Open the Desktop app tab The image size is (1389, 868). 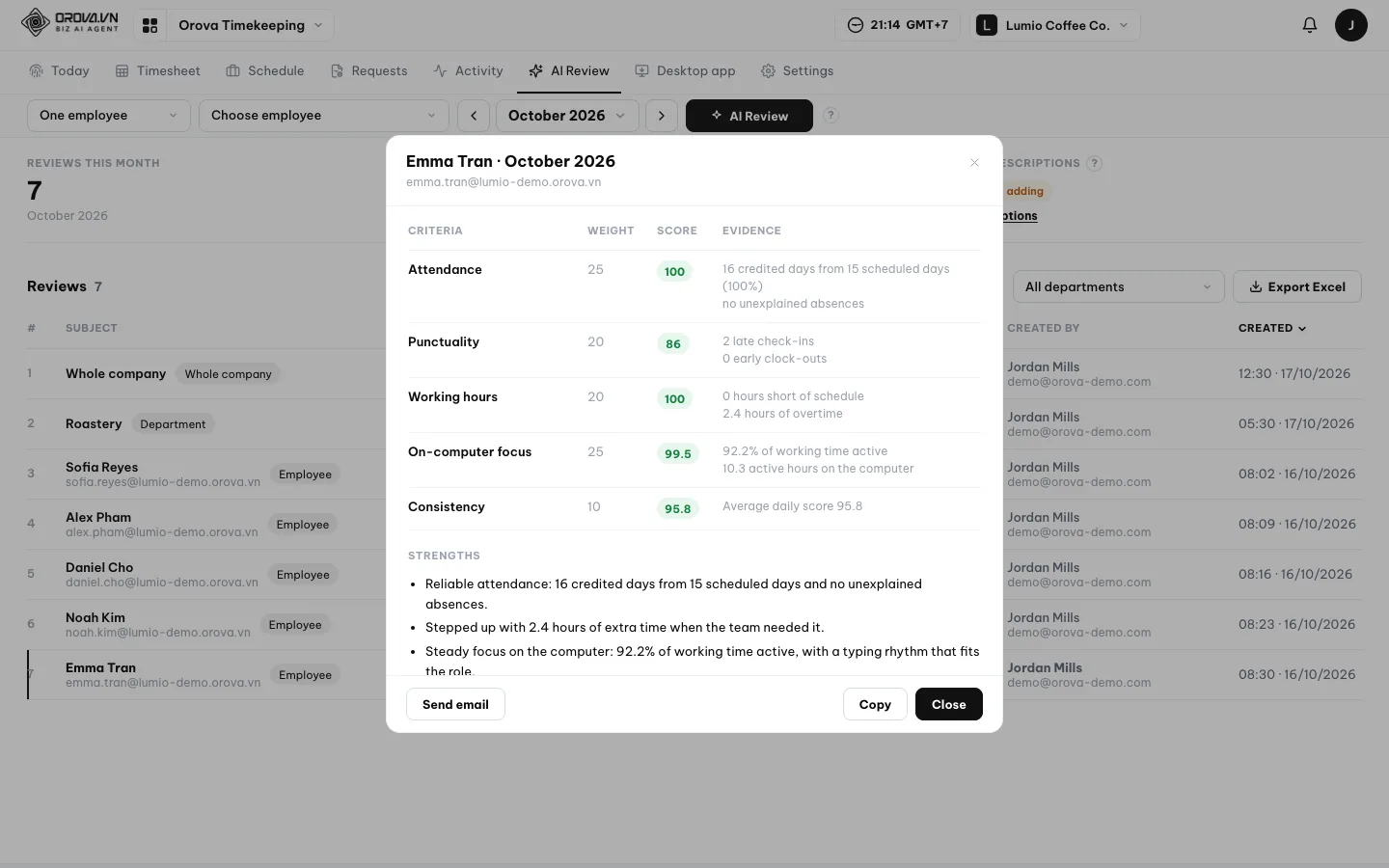coord(686,70)
